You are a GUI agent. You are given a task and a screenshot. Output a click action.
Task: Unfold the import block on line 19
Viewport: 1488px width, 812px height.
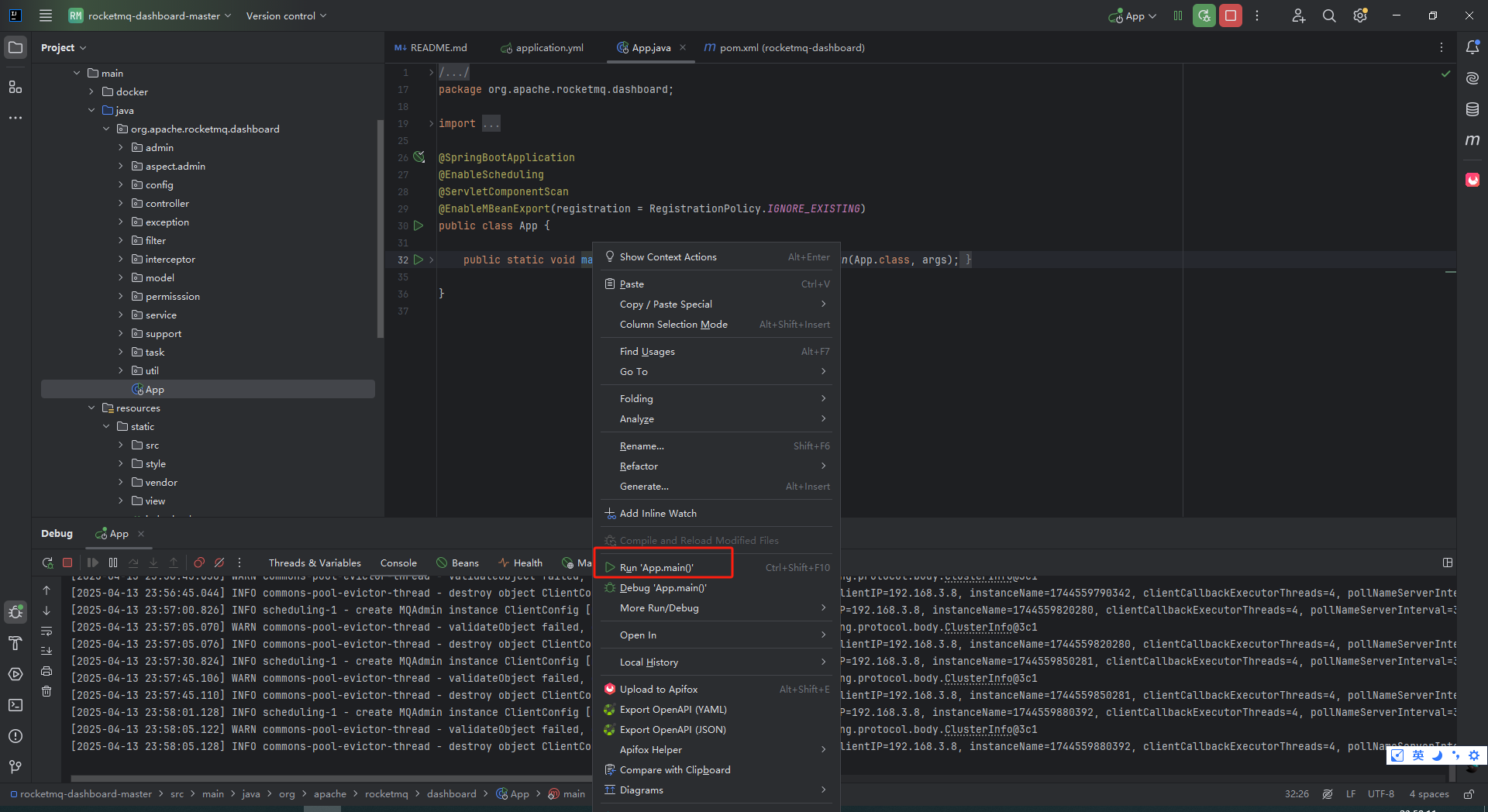(x=432, y=123)
